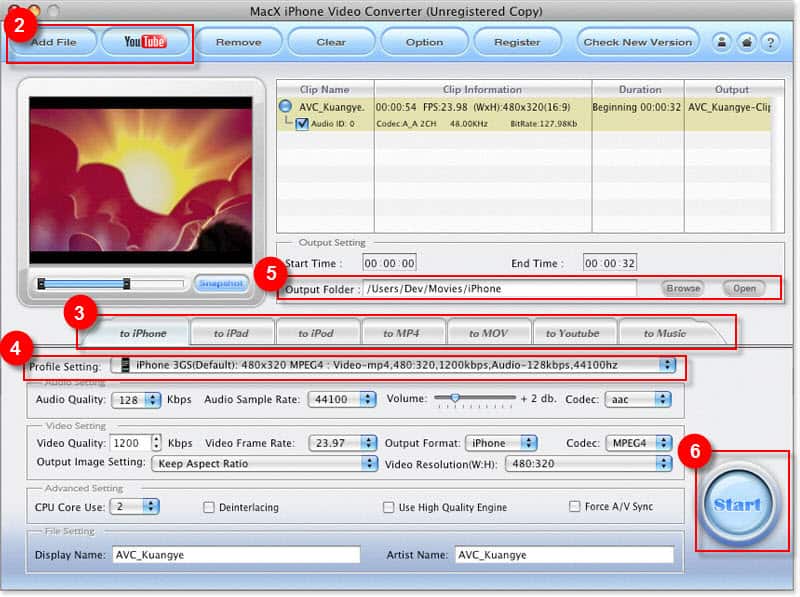Take a Snapshot of the preview
800x597 pixels.
221,283
